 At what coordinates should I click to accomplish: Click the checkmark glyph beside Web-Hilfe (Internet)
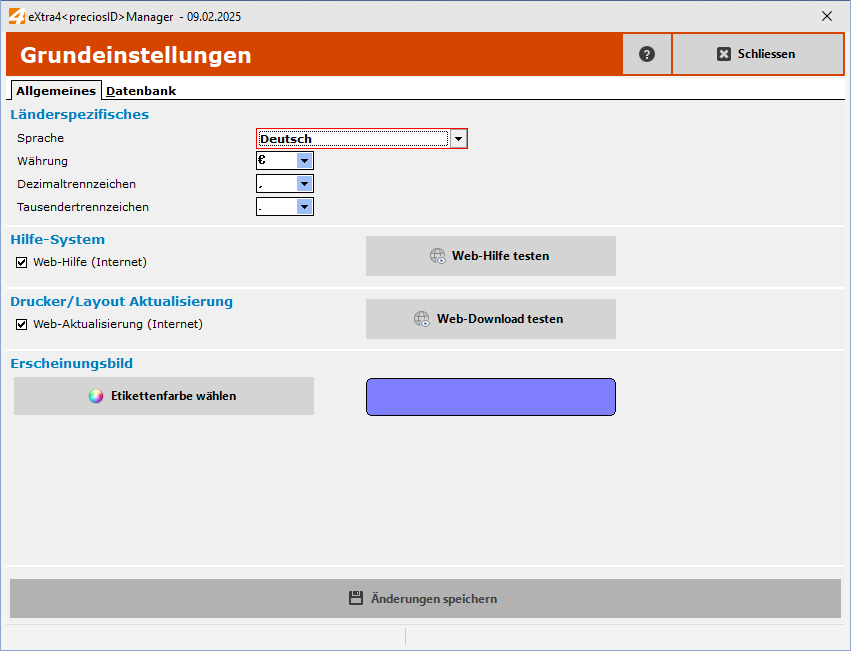(x=21, y=261)
